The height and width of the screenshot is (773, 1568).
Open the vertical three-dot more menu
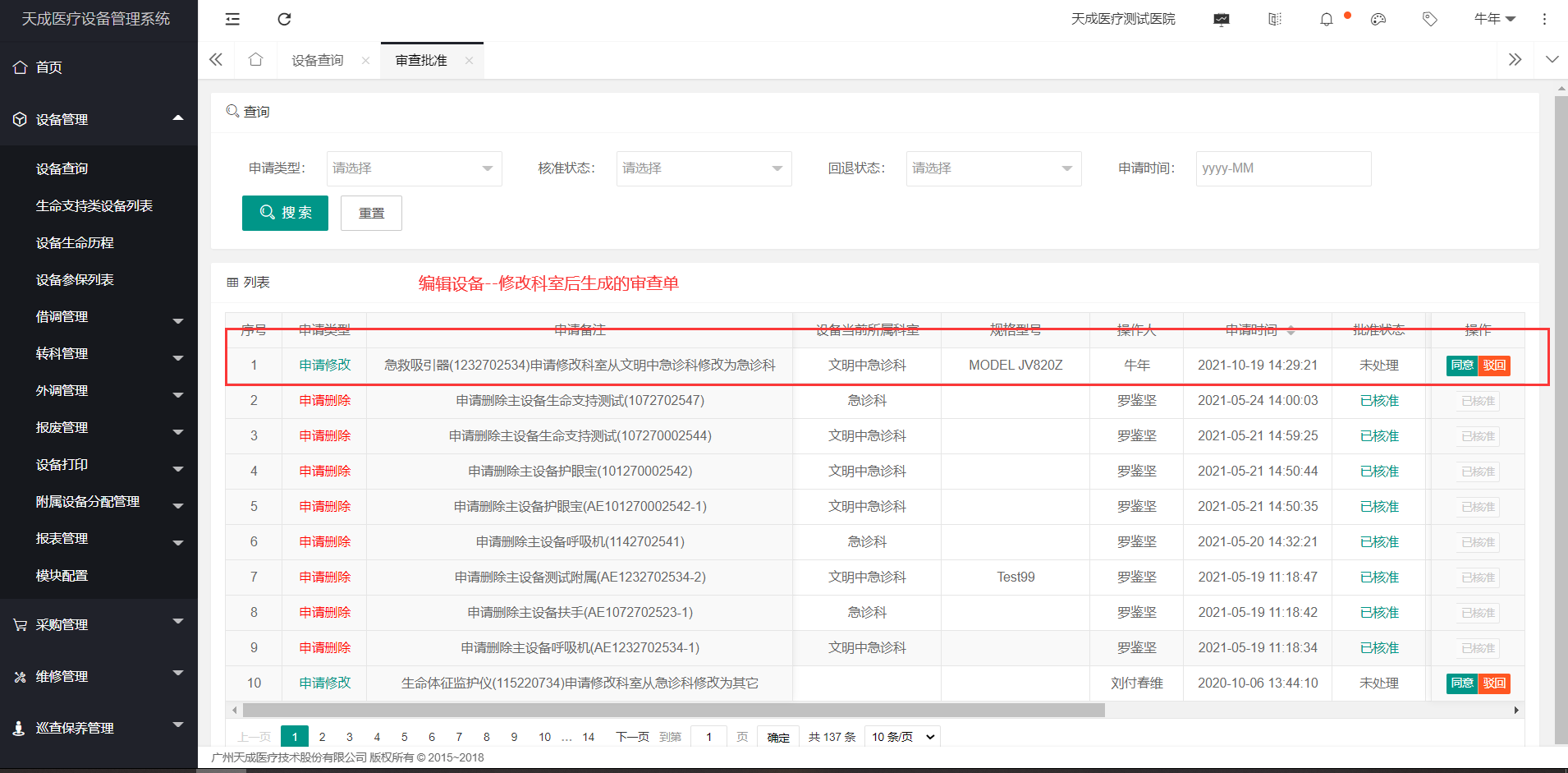pos(1544,19)
